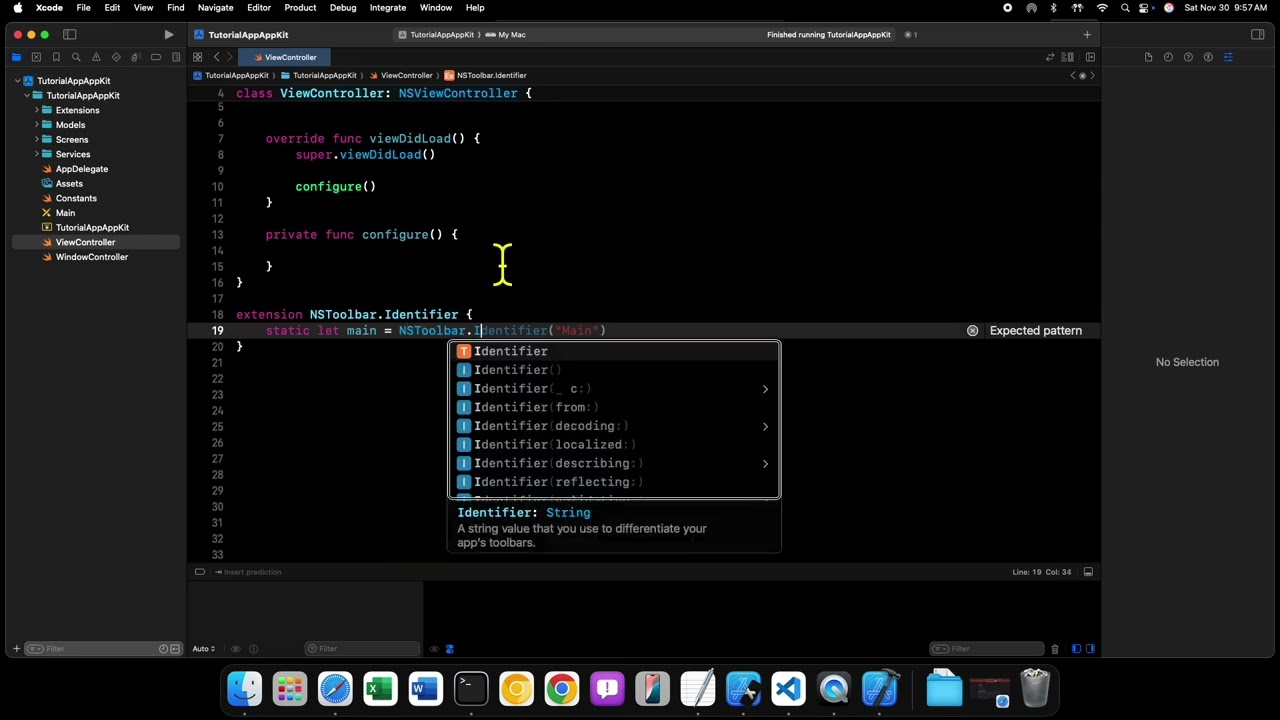Hide the variables view pane toggle
Screen dimensions: 1280x720
pos(1076,649)
